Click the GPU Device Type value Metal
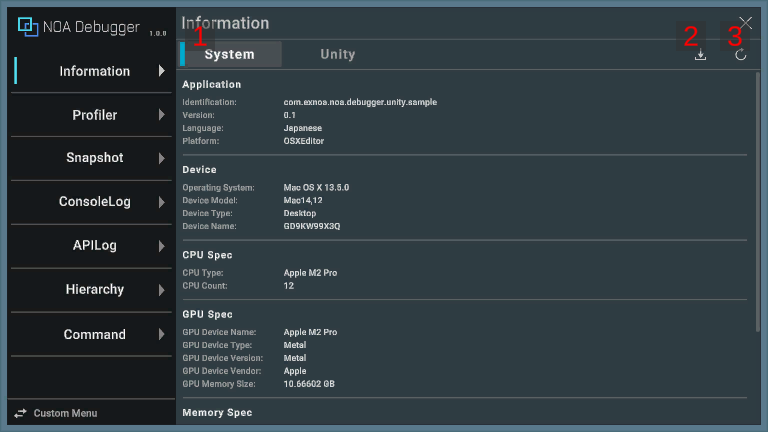This screenshot has width=768, height=432. pyautogui.click(x=295, y=345)
